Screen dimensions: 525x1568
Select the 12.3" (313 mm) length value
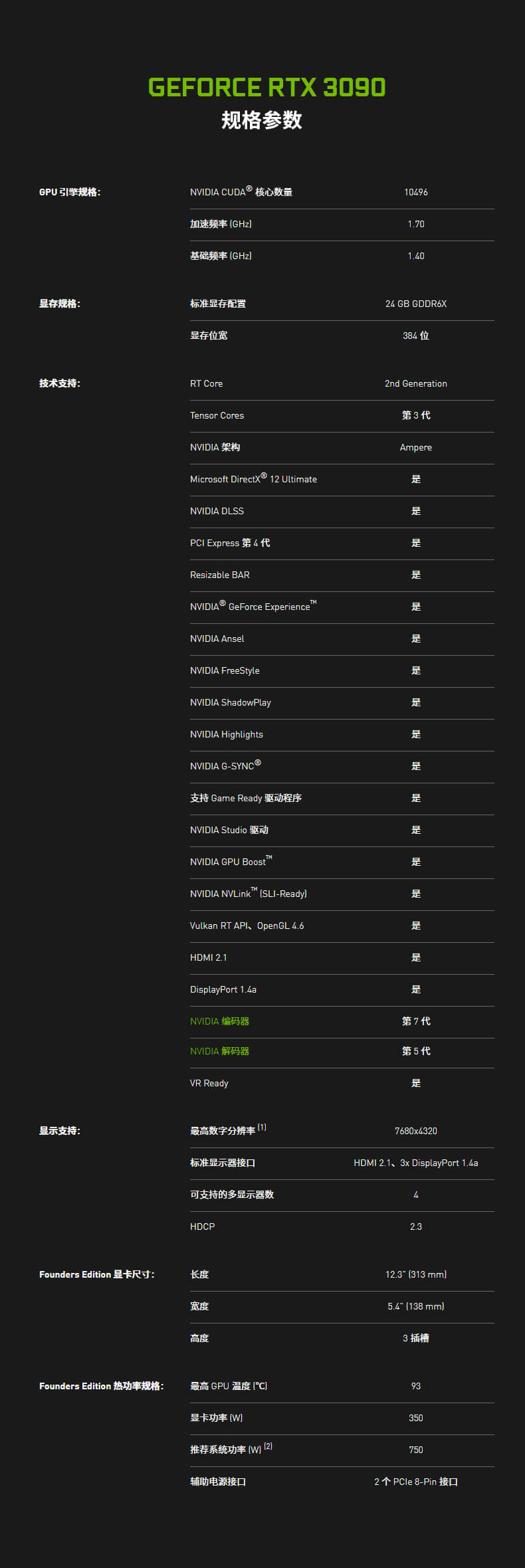click(x=415, y=1274)
